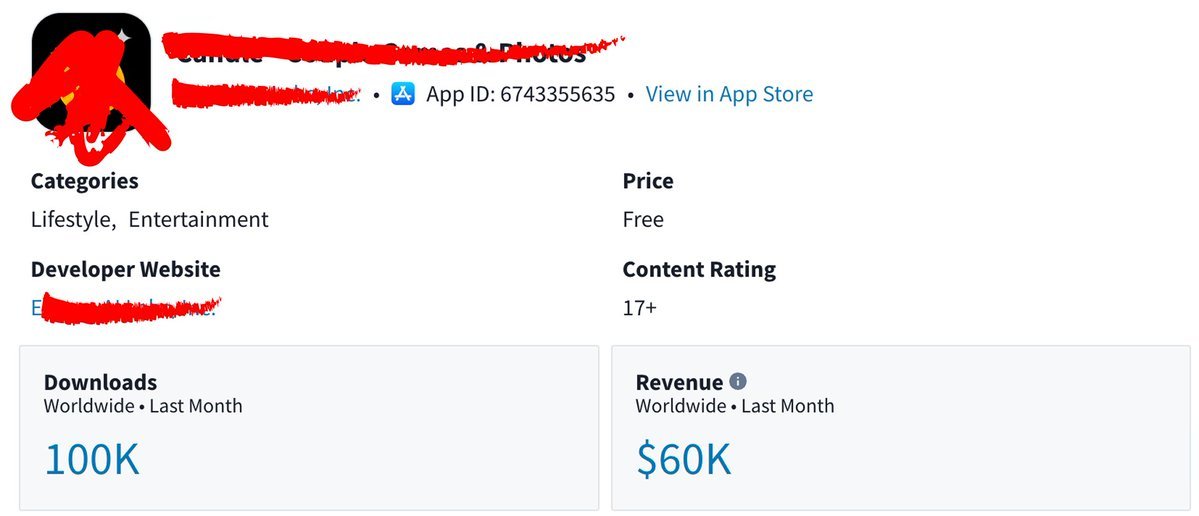The image size is (1199, 516).
Task: Open the View in App Store link
Action: click(729, 94)
